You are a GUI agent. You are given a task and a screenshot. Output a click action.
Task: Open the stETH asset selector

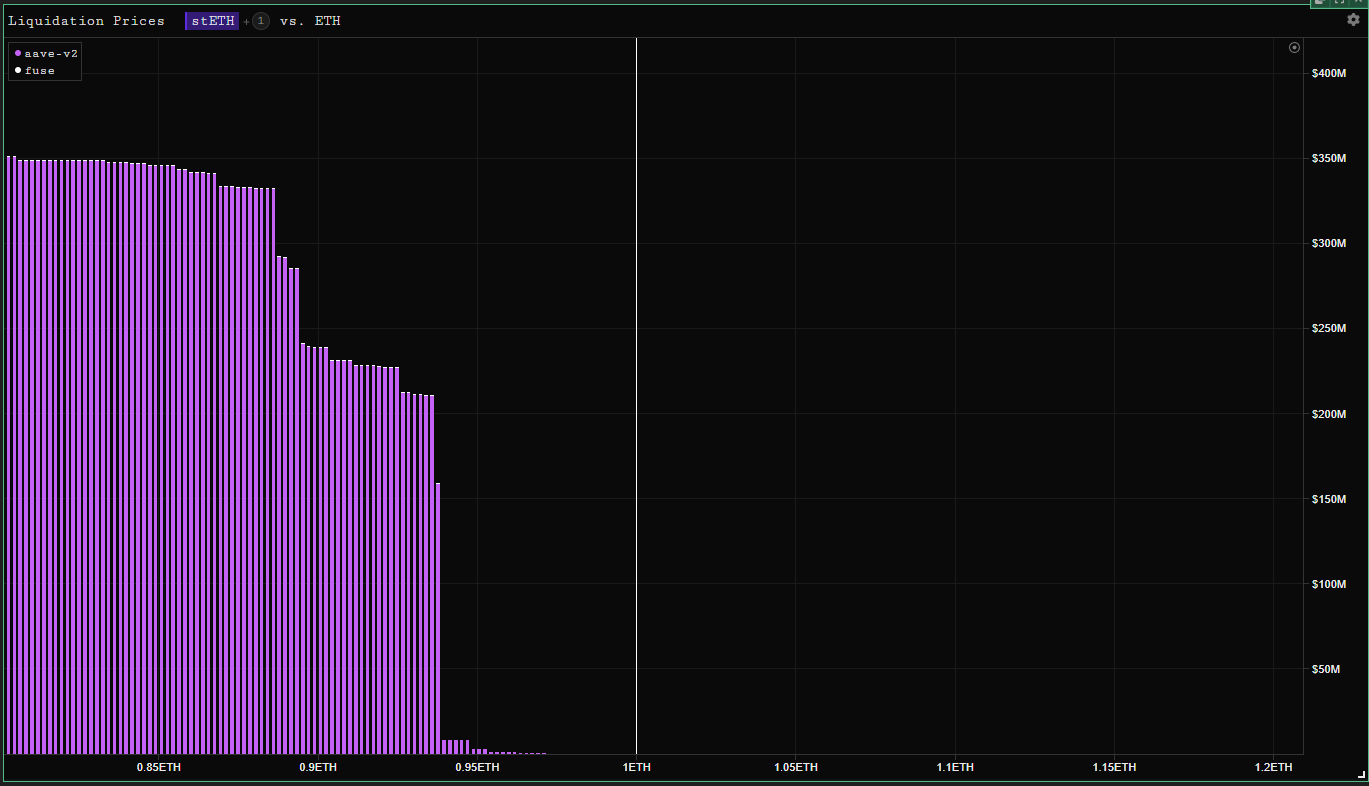point(212,21)
